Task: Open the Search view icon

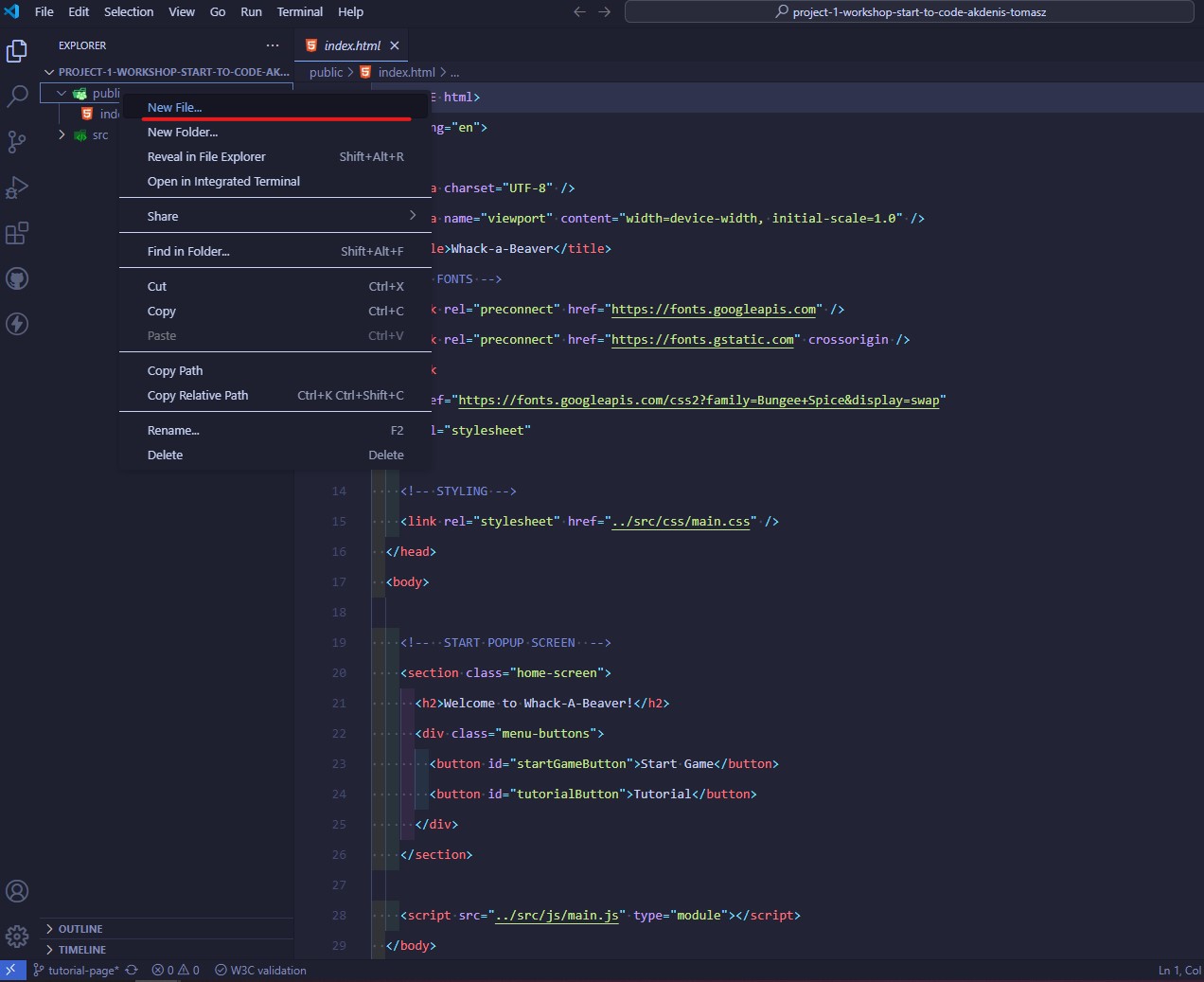Action: [17, 96]
